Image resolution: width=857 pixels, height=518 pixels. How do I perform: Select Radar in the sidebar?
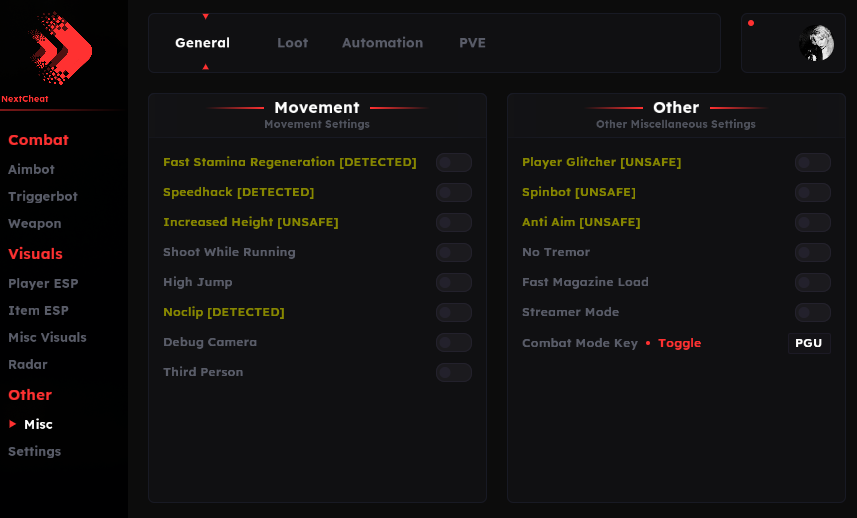click(28, 365)
